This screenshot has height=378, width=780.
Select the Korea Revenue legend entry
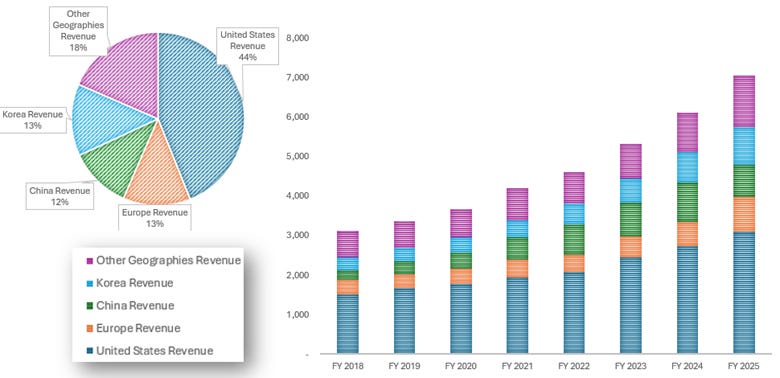[x=130, y=283]
